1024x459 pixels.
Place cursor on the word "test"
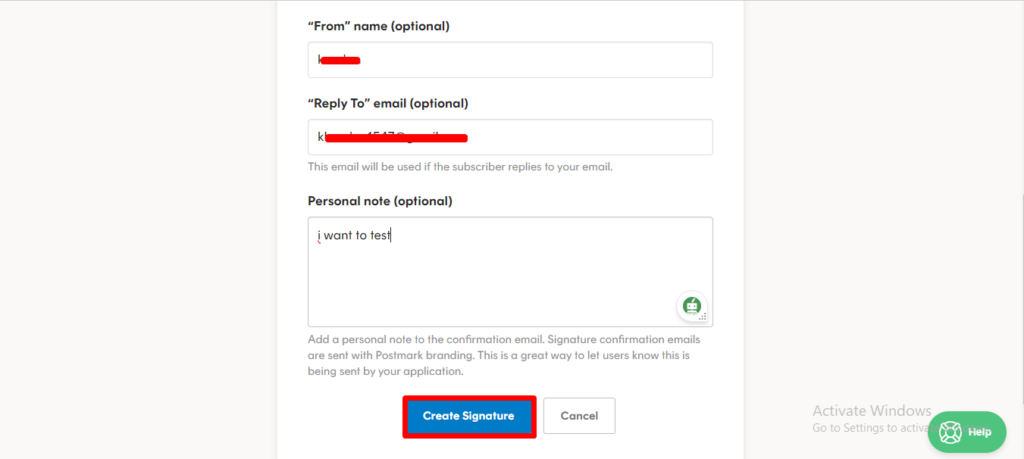pyautogui.click(x=380, y=236)
